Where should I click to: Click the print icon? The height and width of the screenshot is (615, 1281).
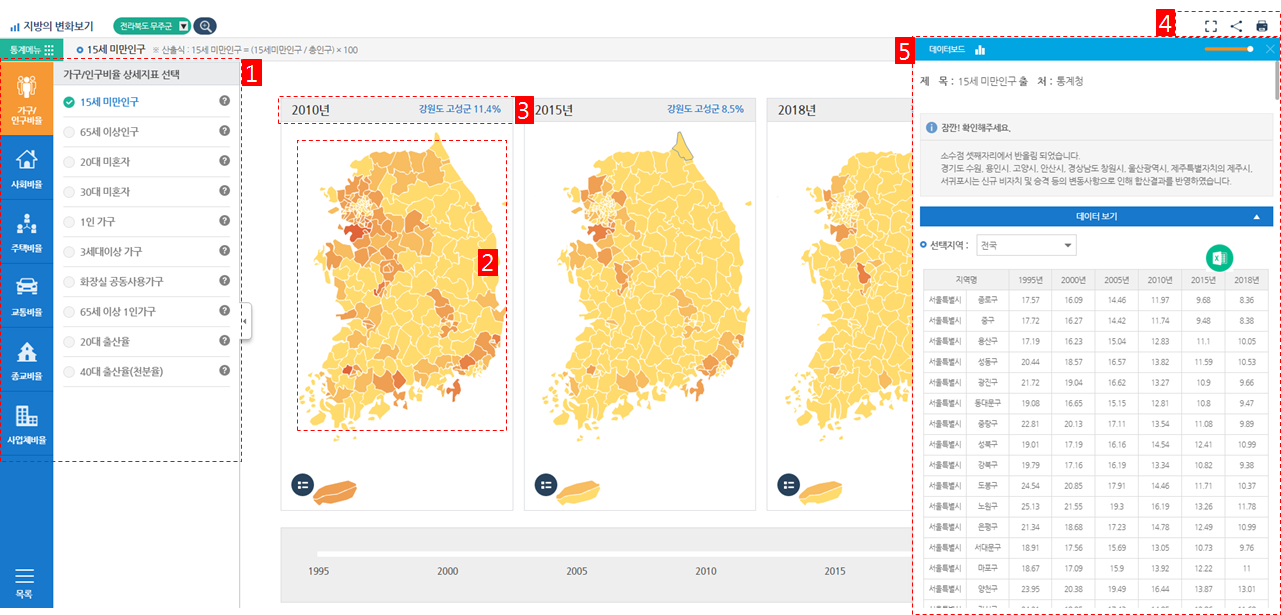tap(1262, 26)
